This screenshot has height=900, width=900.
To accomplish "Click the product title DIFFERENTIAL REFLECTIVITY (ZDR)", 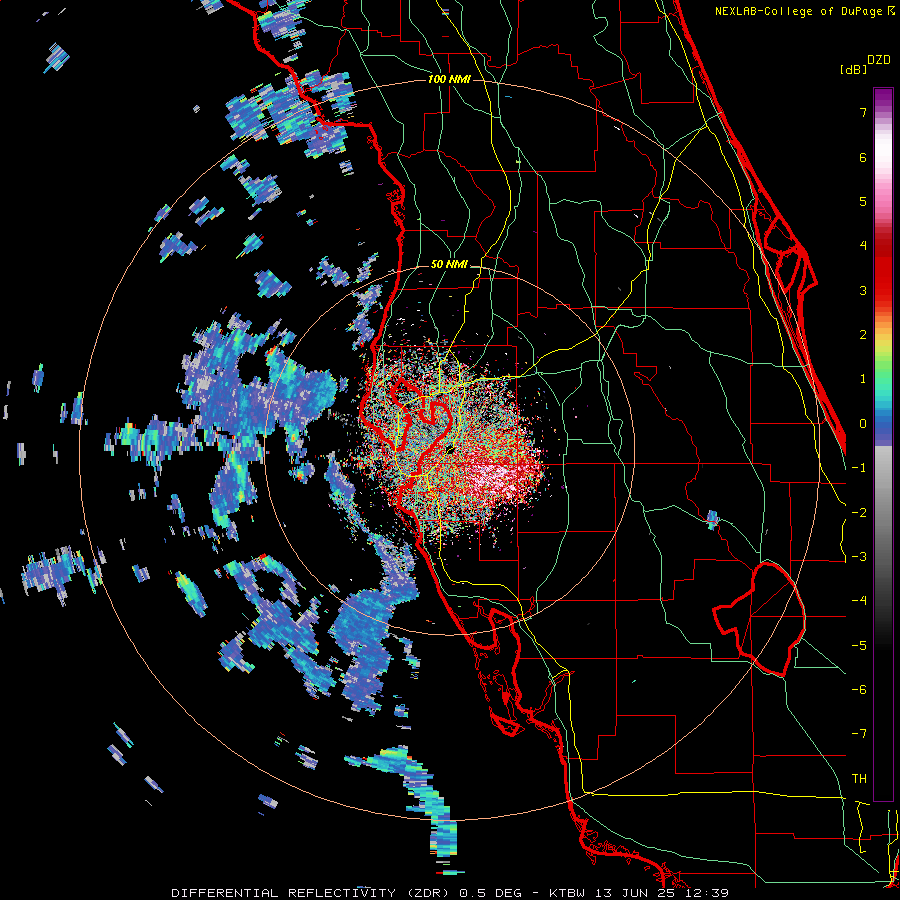I will pos(311,893).
